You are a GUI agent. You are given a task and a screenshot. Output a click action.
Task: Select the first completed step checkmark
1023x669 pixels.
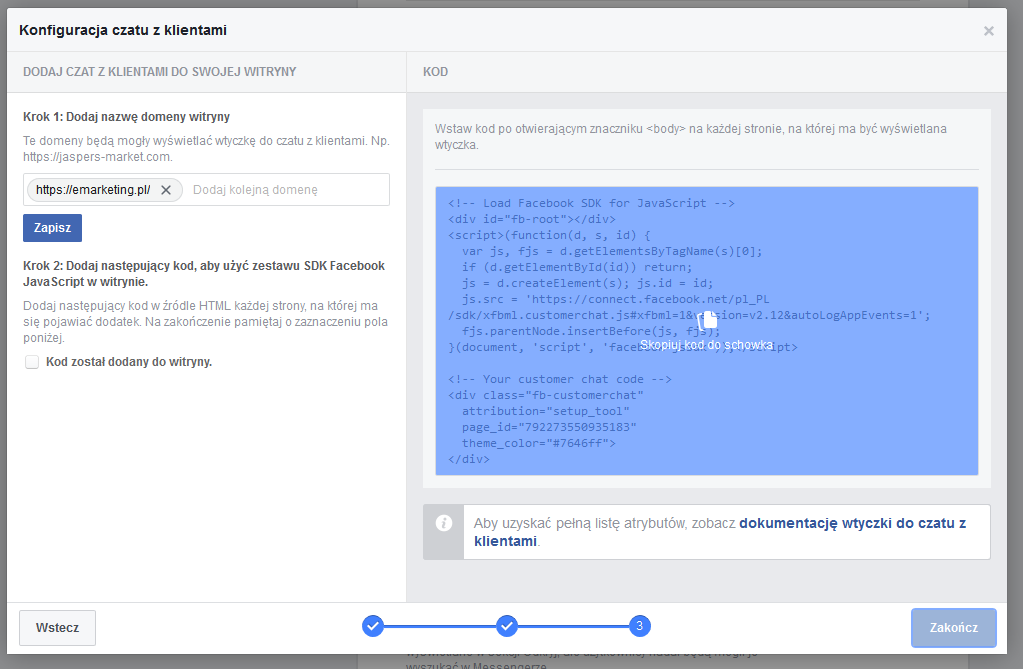[373, 626]
